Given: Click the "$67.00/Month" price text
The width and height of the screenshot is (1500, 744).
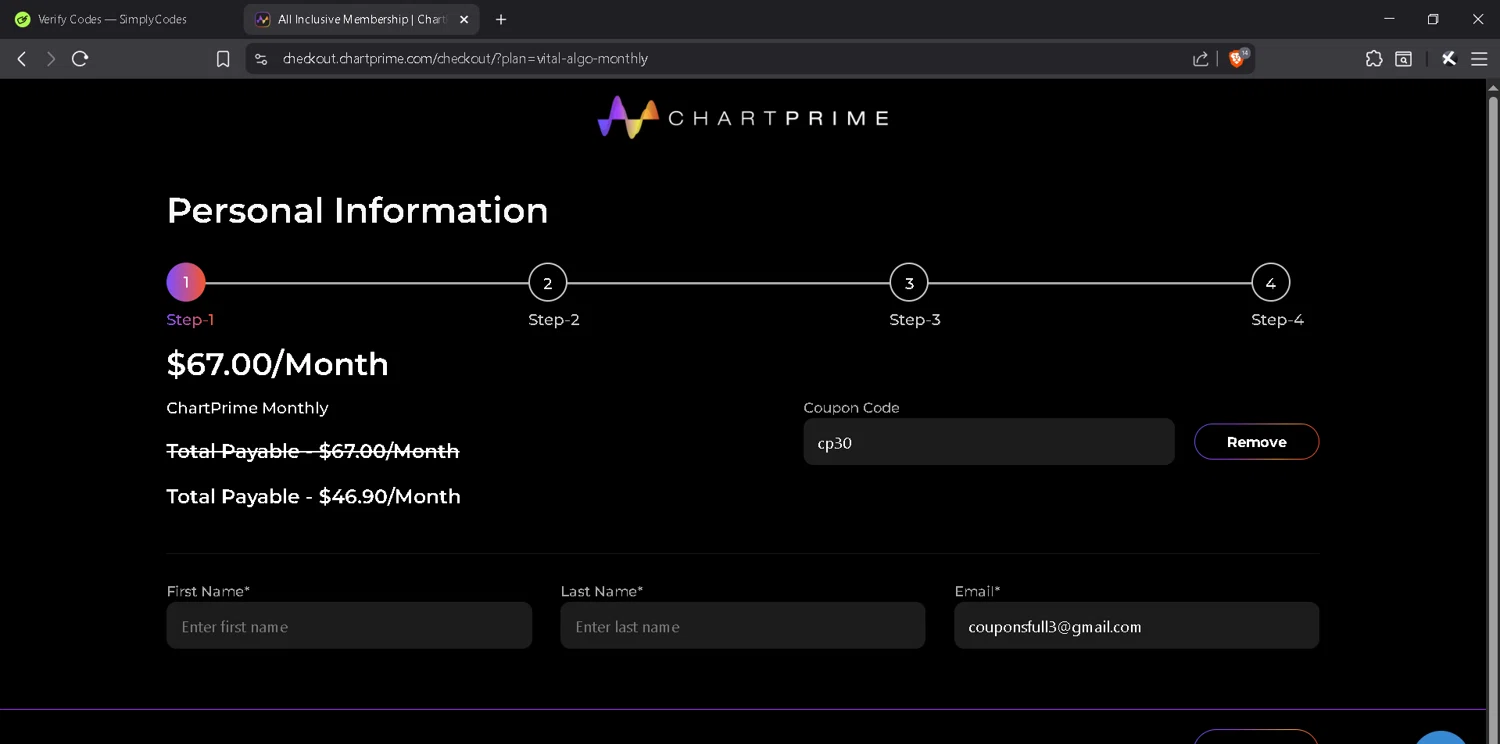Looking at the screenshot, I should coord(277,364).
